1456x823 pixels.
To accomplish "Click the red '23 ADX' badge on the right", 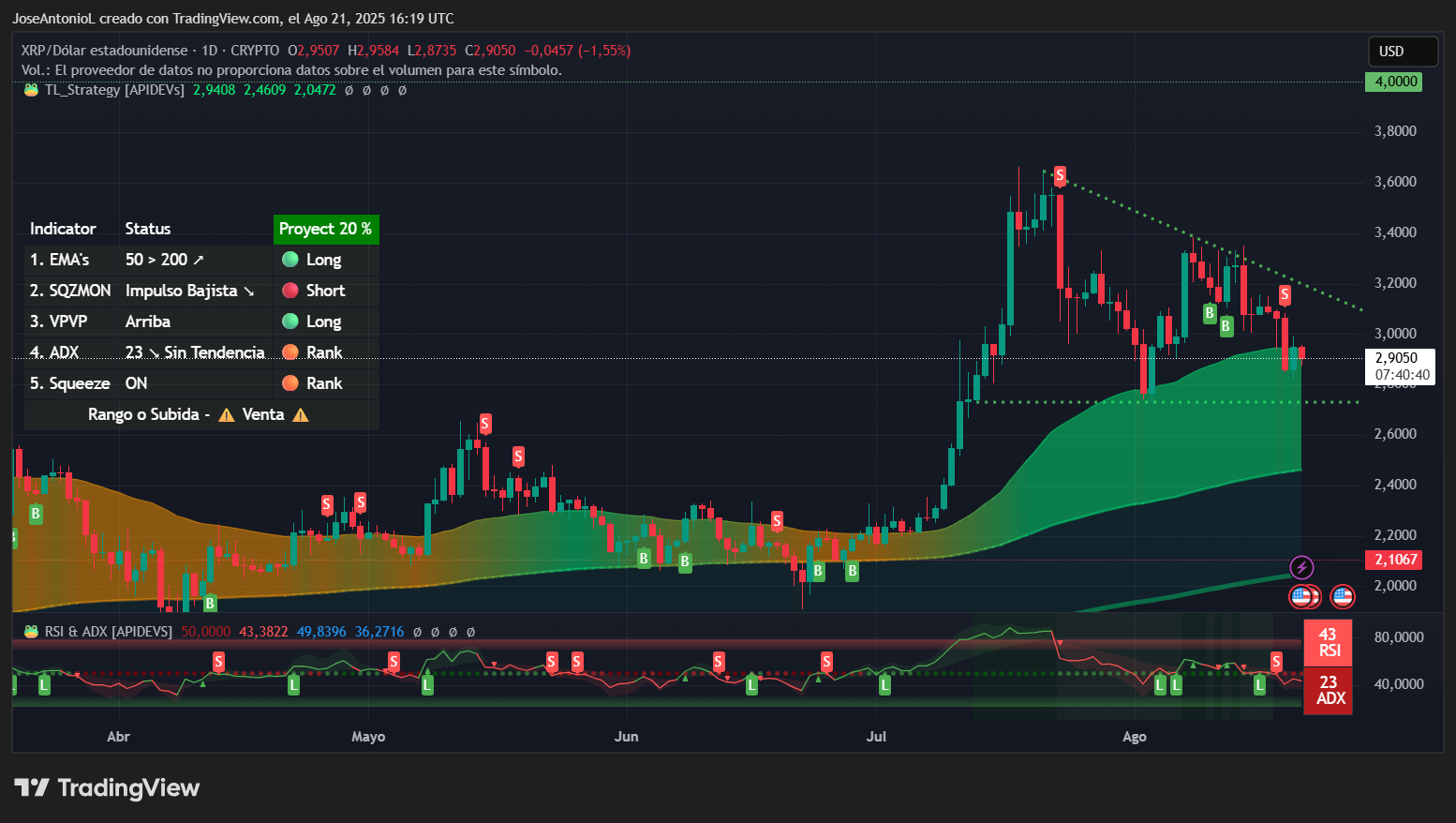I will 1328,690.
